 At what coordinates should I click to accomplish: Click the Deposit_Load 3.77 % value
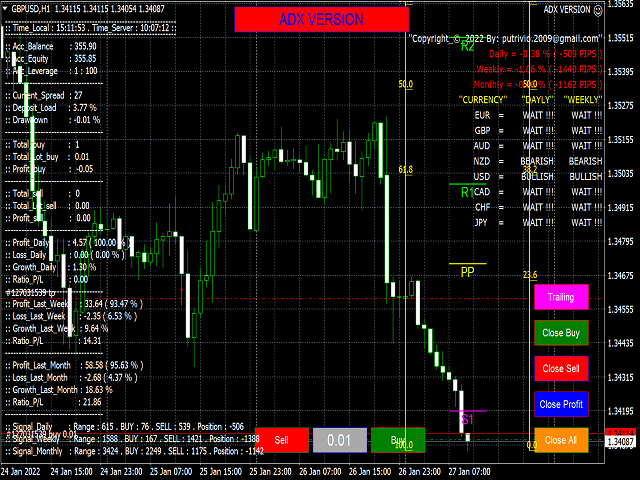[x=85, y=107]
